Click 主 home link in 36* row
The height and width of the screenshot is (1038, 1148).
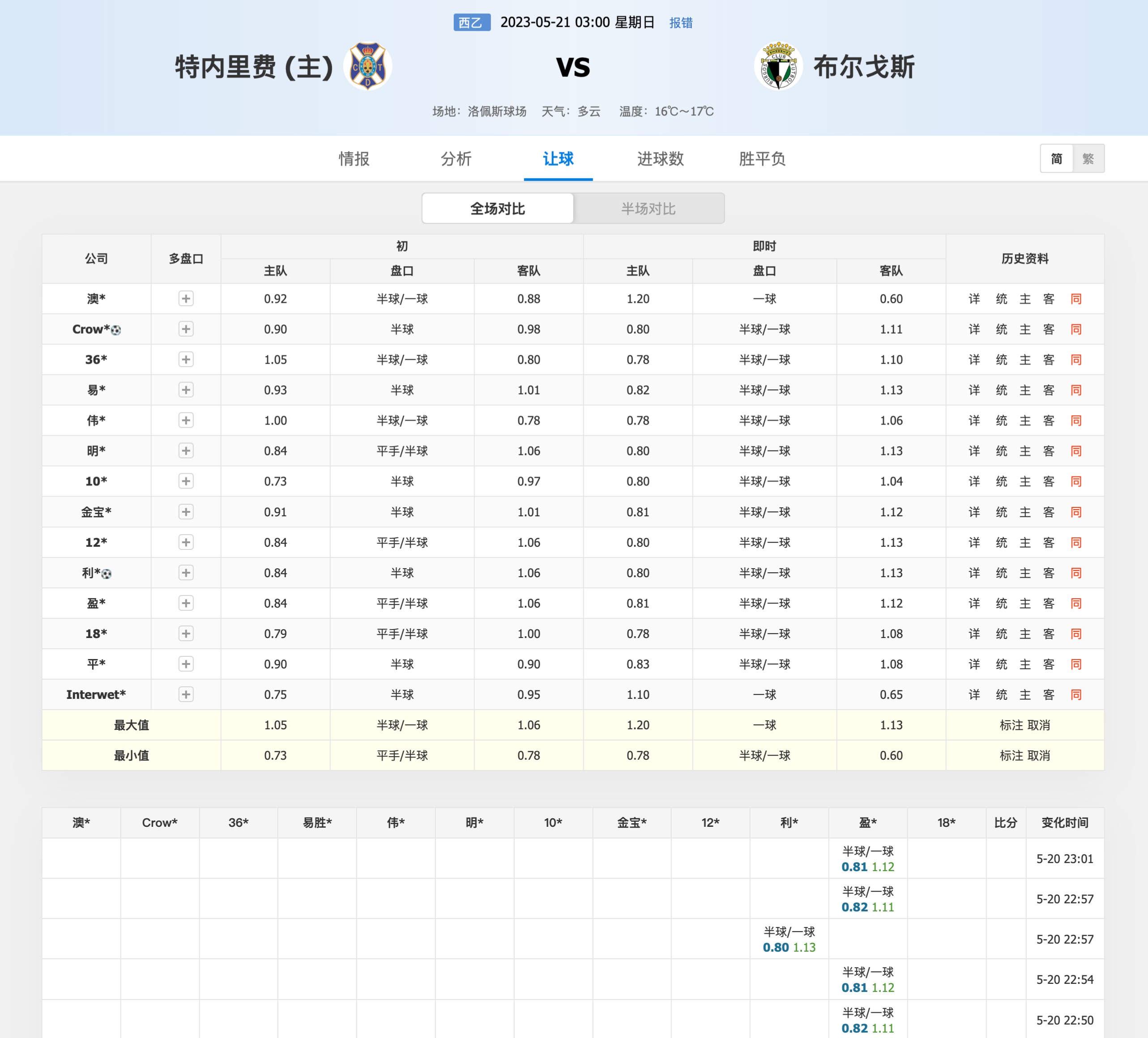[1025, 359]
